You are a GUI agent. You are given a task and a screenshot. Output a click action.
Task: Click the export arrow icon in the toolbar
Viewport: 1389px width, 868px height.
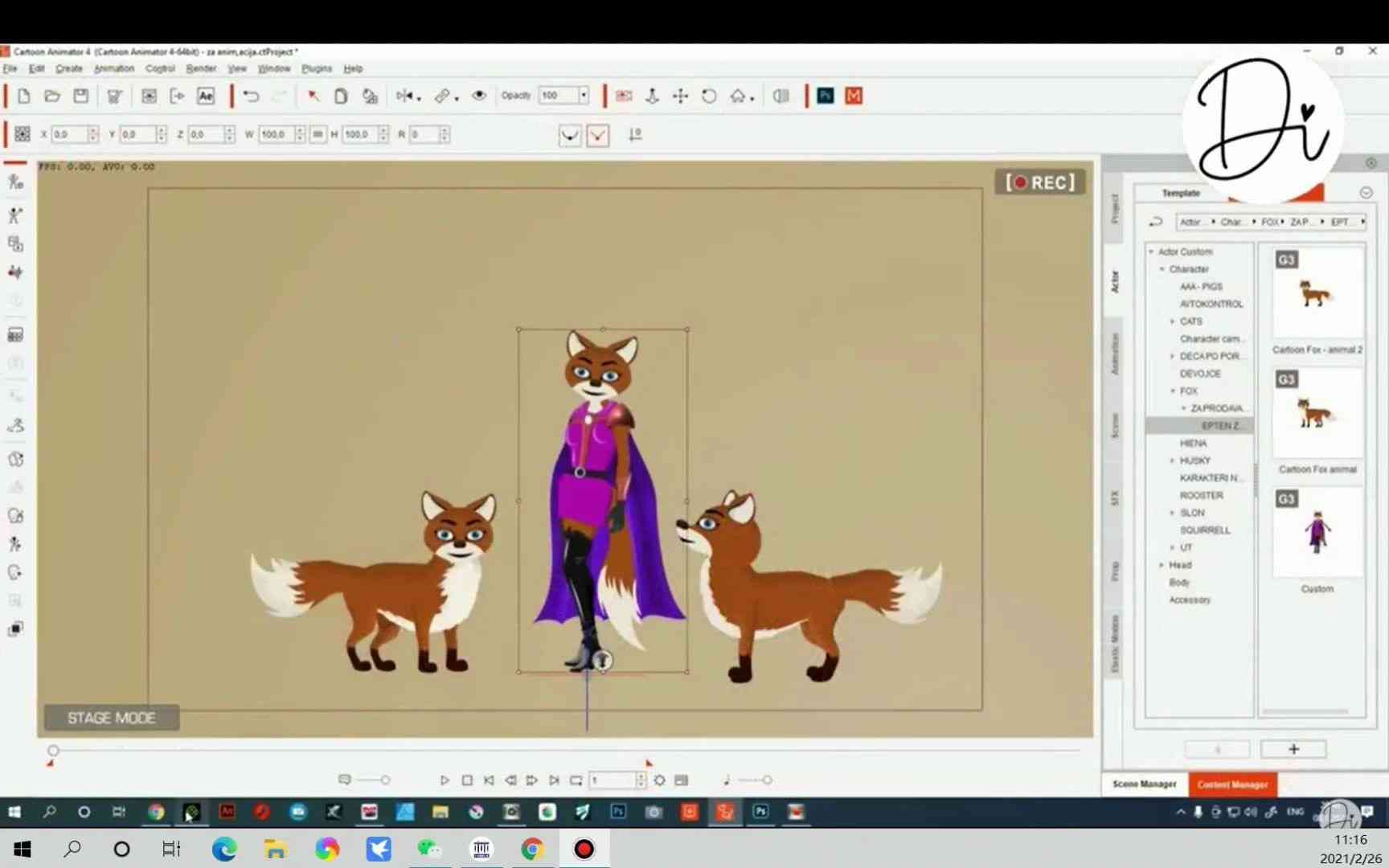(x=178, y=96)
